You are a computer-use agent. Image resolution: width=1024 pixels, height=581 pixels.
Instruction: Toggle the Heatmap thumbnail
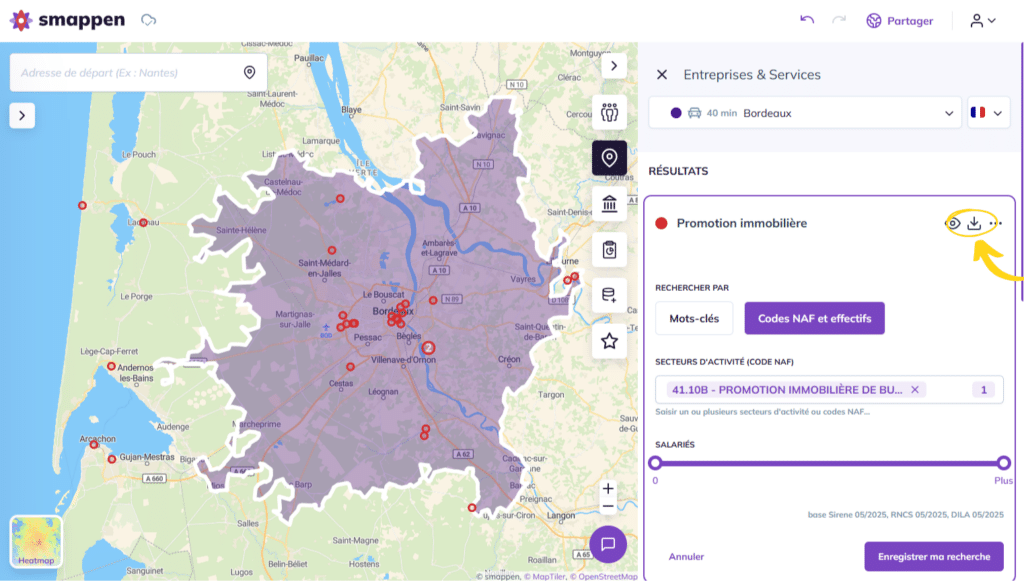point(36,541)
